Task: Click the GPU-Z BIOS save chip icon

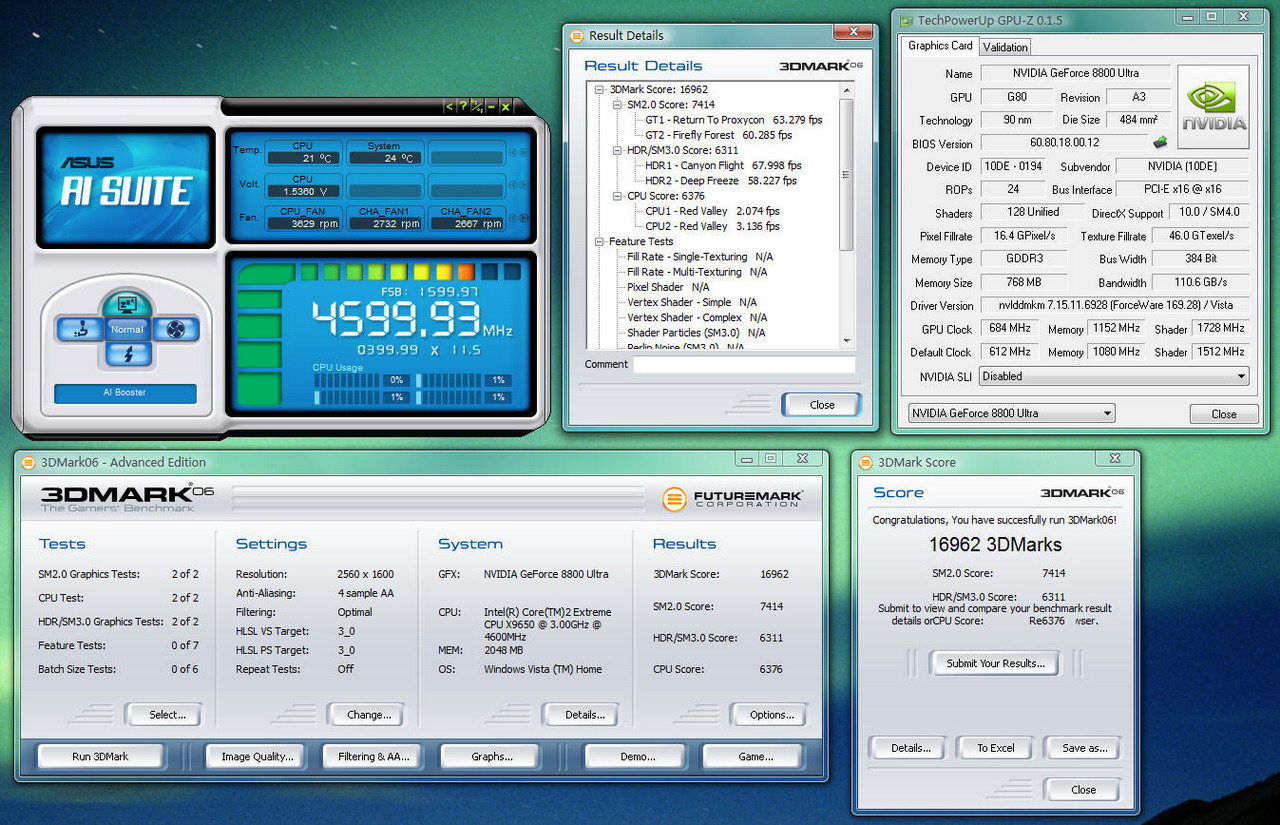Action: pos(1160,143)
